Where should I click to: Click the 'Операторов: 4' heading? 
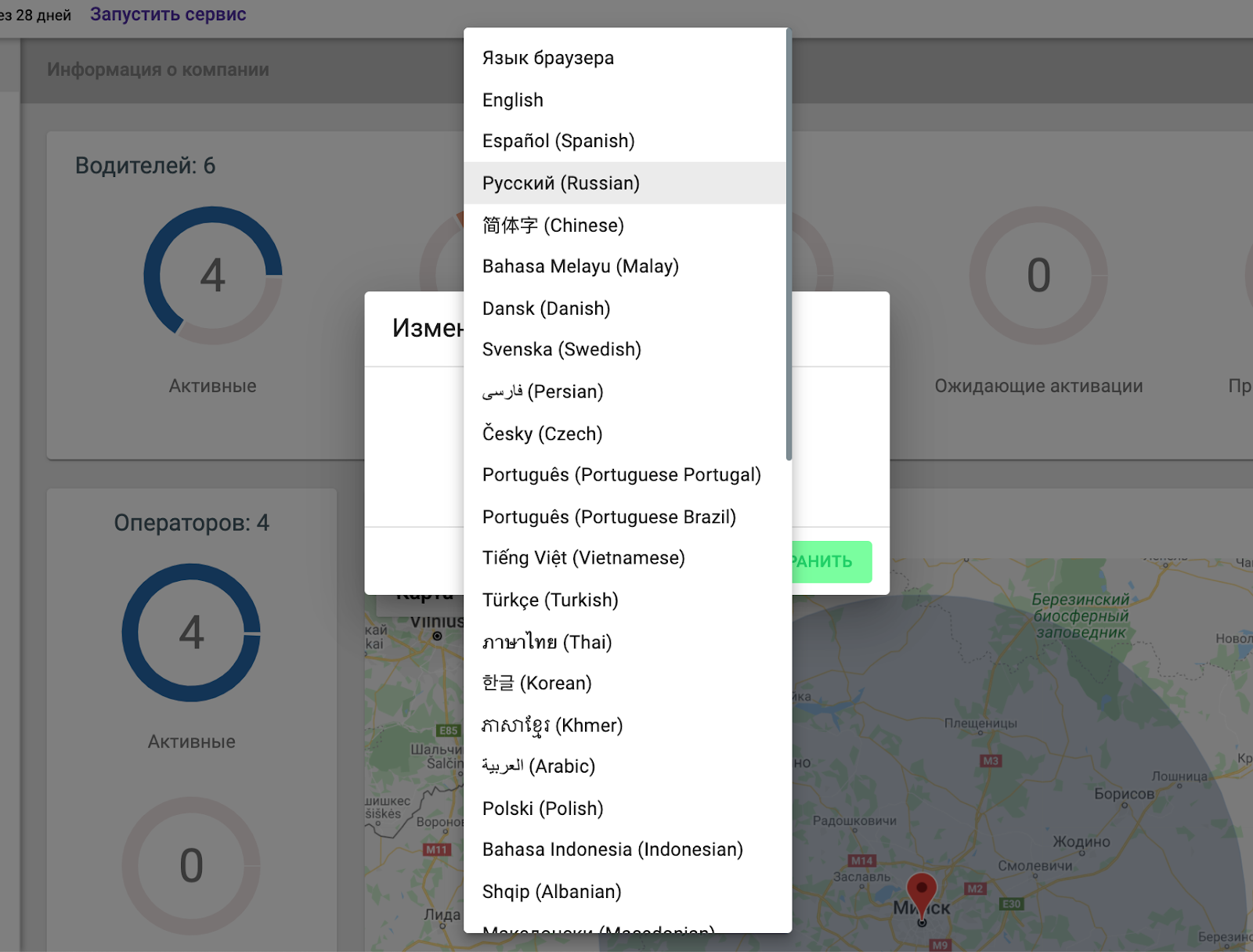point(192,523)
